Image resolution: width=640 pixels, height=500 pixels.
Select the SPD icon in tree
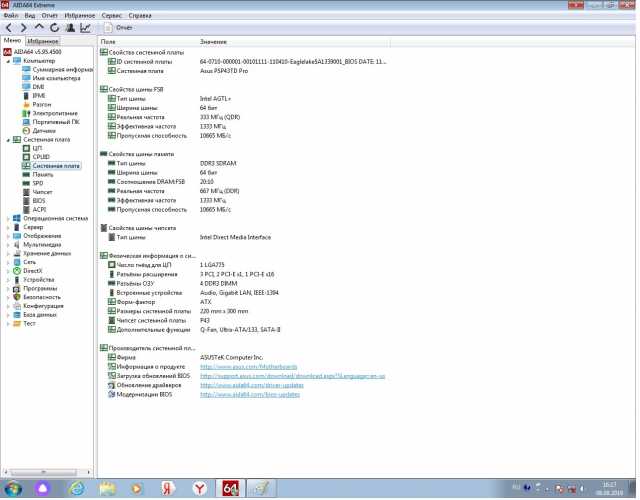point(26,183)
